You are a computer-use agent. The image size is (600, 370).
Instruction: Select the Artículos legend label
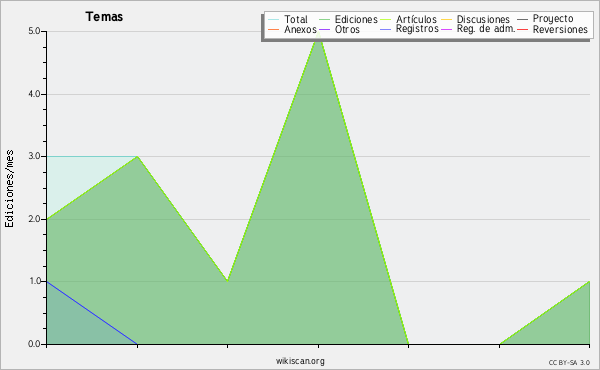(x=416, y=19)
